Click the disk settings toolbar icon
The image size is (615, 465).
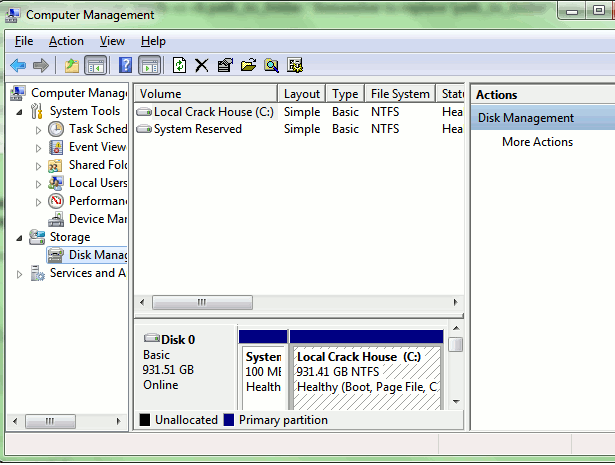tap(295, 65)
